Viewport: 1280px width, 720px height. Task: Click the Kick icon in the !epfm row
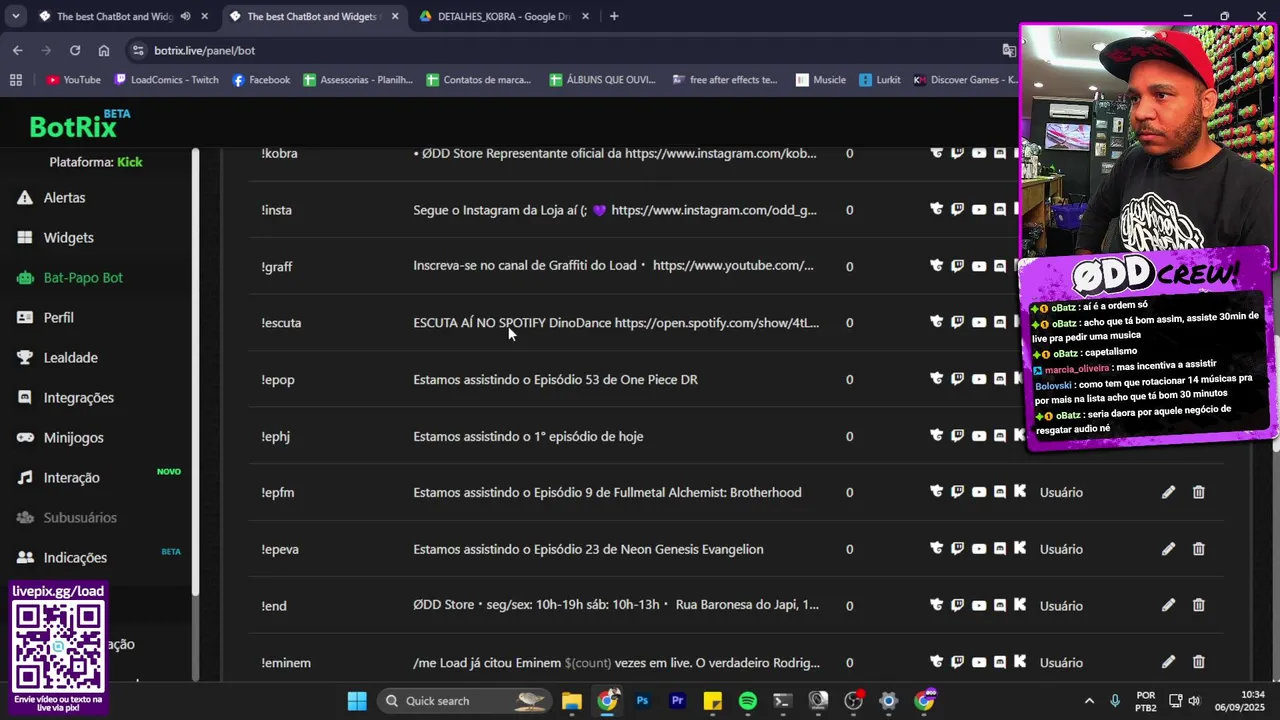click(1020, 491)
